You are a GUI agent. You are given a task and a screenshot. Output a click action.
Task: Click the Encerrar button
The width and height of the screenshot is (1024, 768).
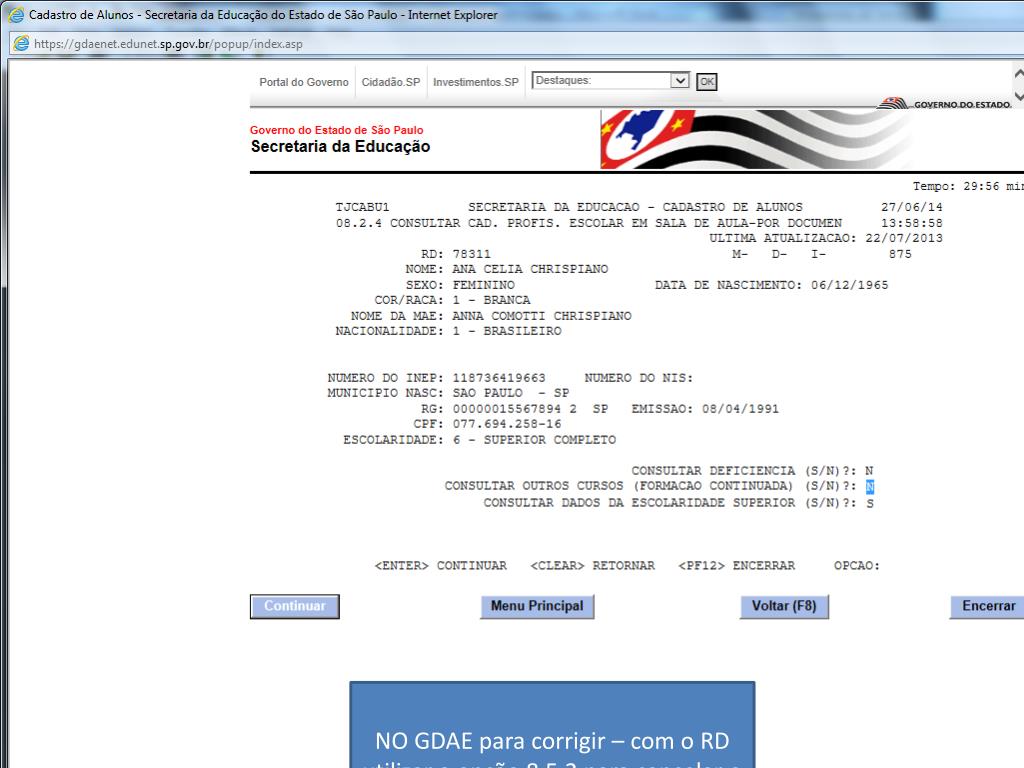(988, 606)
